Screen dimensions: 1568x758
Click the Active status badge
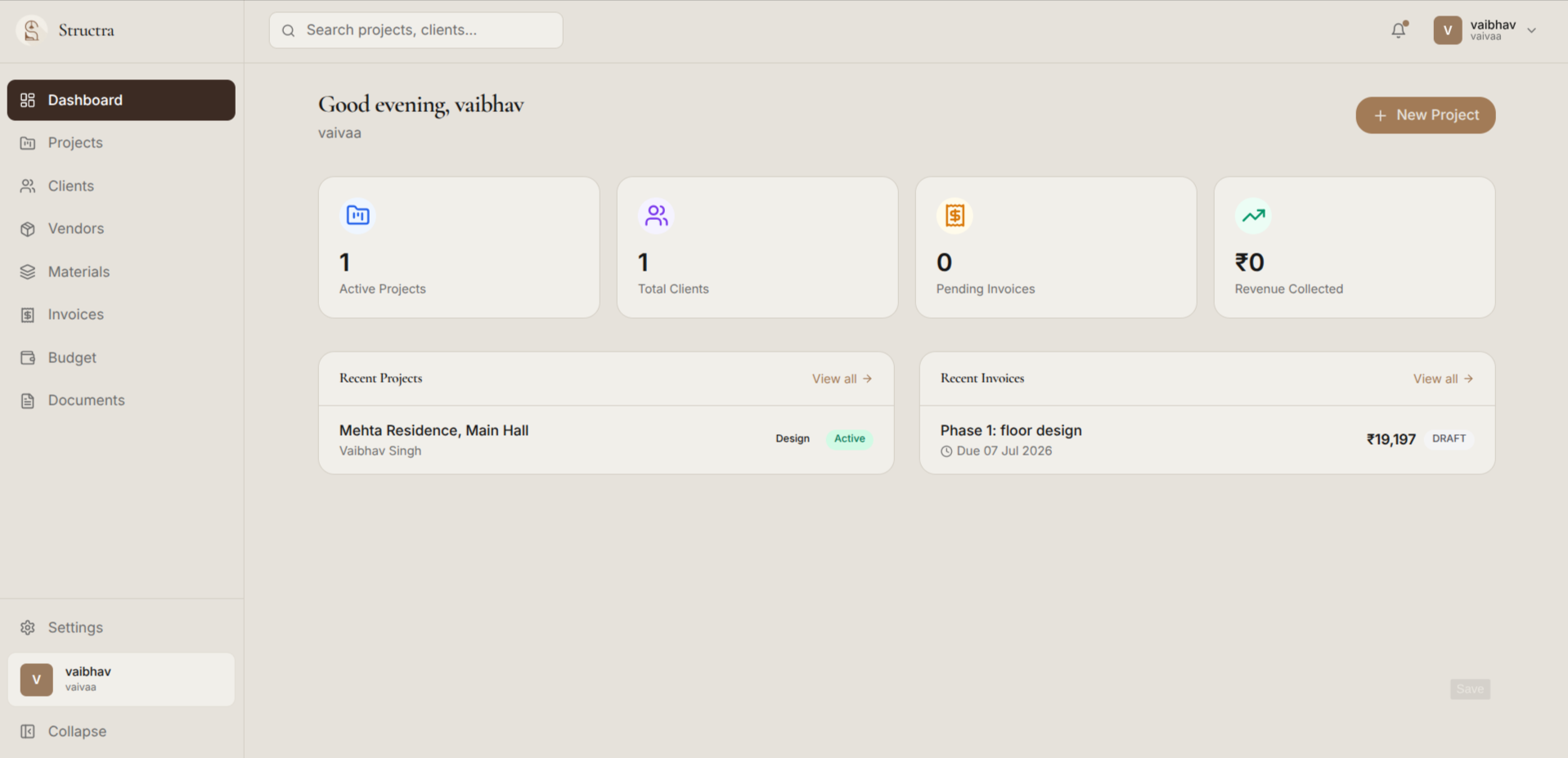click(849, 439)
